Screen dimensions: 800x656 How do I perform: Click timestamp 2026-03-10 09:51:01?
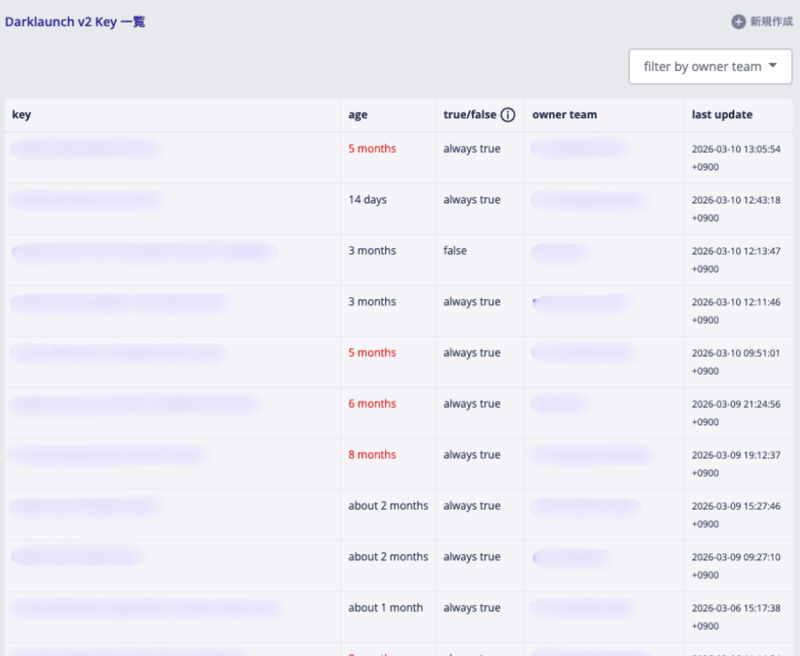point(736,362)
